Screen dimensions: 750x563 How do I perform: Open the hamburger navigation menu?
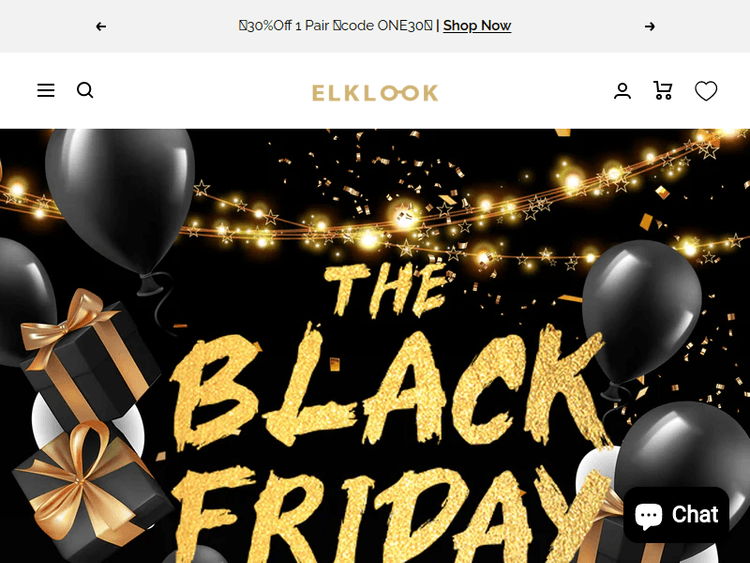pos(46,90)
